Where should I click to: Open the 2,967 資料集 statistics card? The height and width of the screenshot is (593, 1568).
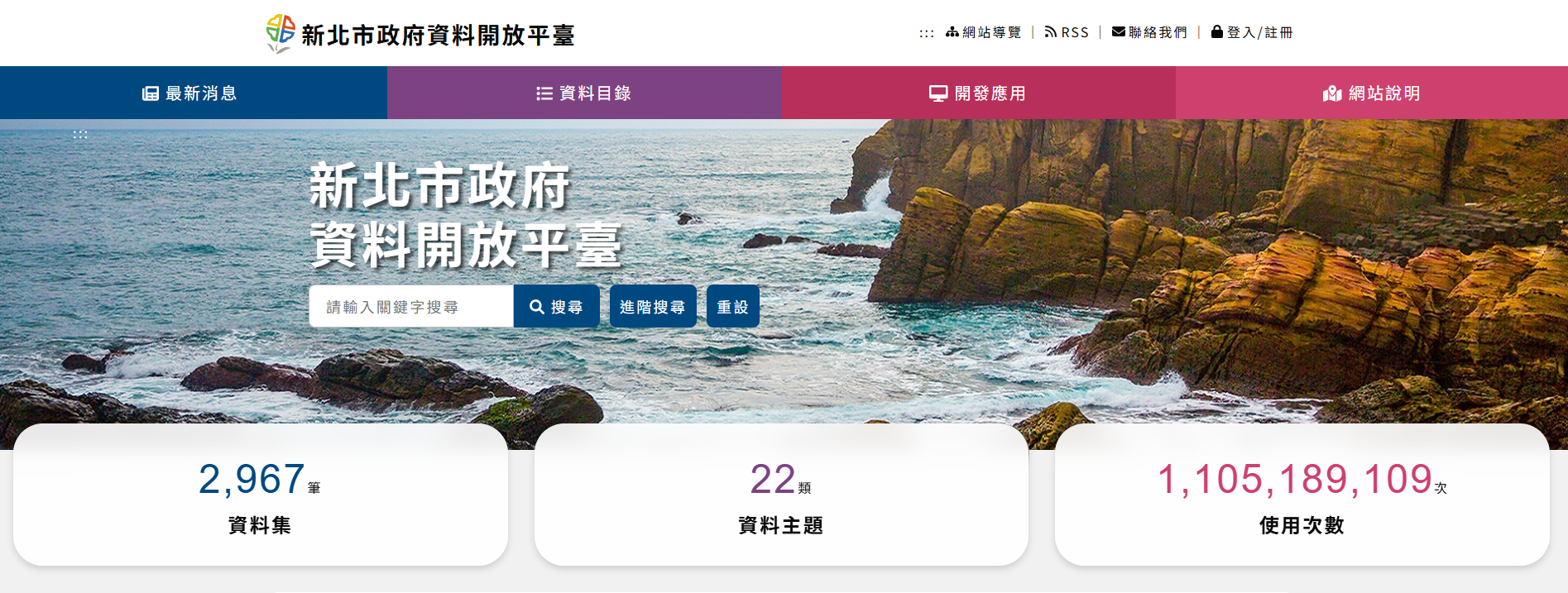(261, 495)
